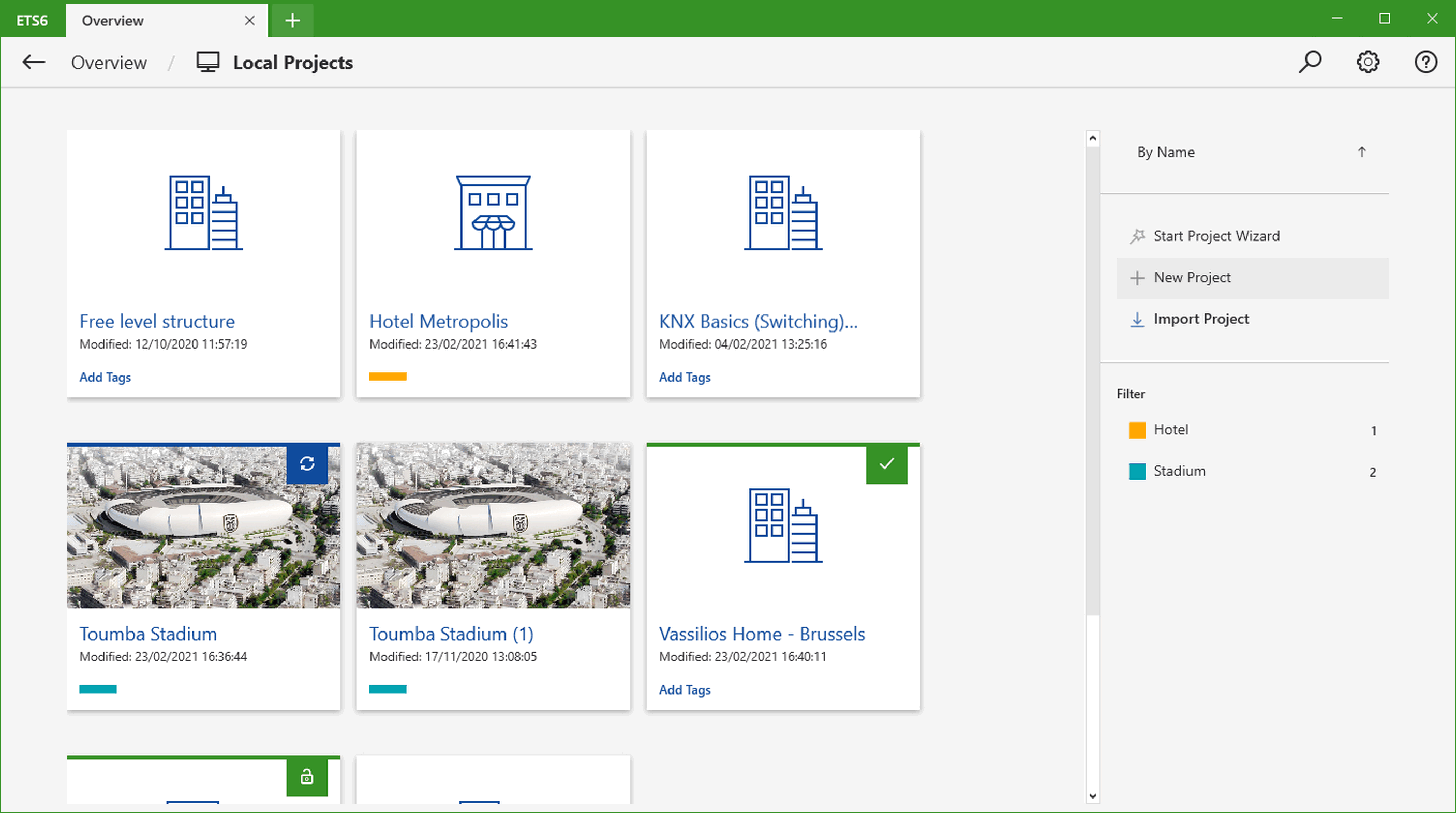Select the Overview tab

pyautogui.click(x=167, y=21)
